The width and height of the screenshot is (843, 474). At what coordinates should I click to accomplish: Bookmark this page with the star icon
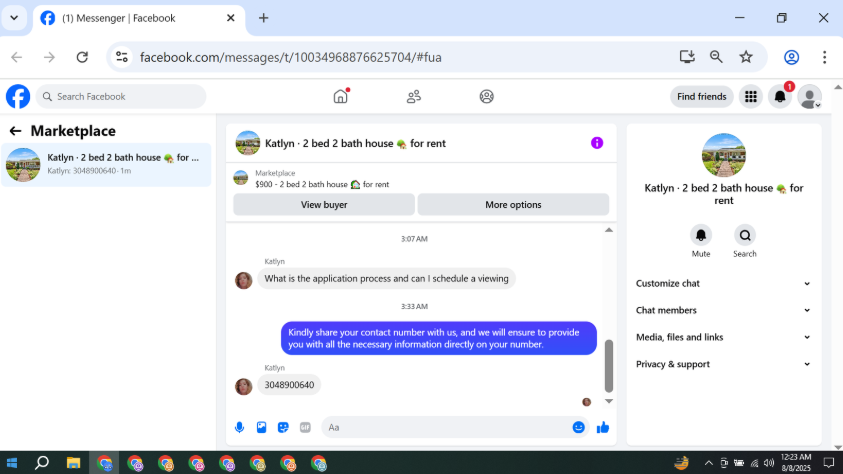coord(746,57)
